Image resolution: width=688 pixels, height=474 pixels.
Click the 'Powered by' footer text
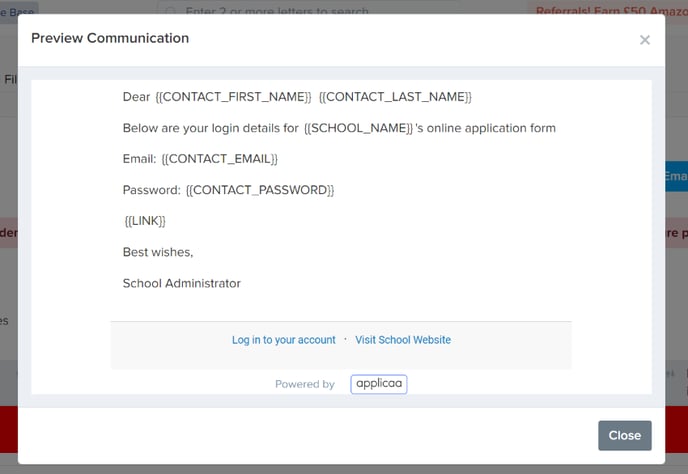tap(305, 384)
